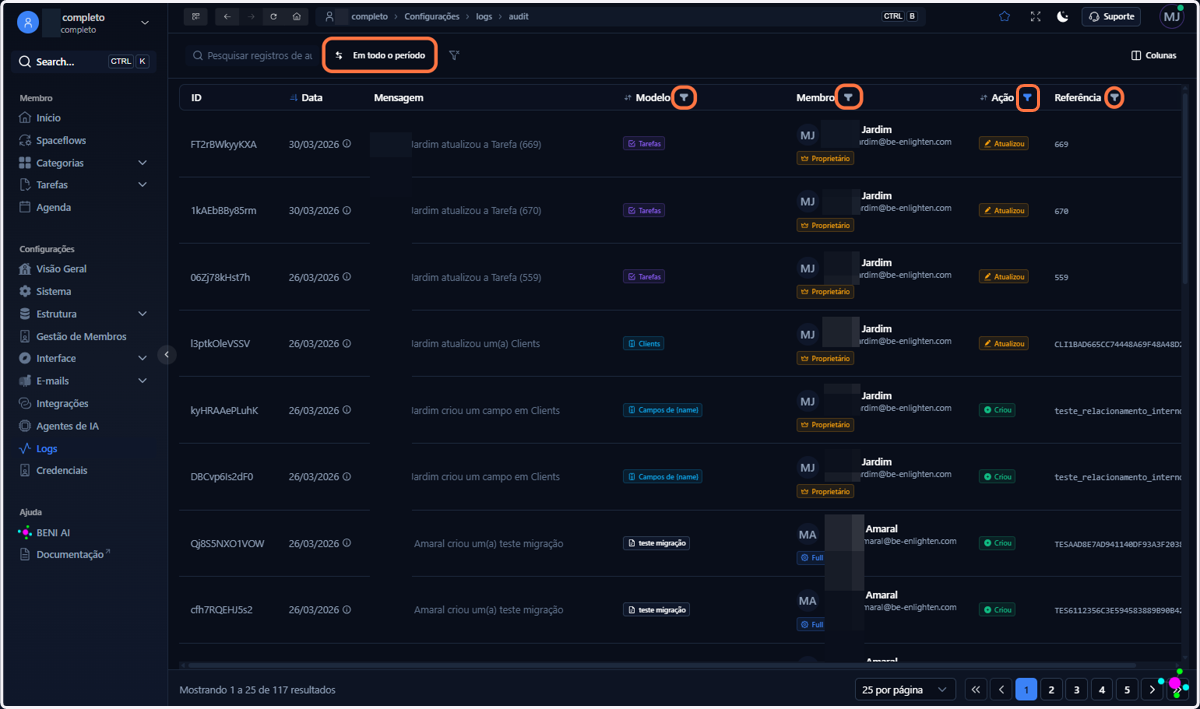Image resolution: width=1200 pixels, height=709 pixels.
Task: Open the Referência column filter
Action: click(1114, 97)
